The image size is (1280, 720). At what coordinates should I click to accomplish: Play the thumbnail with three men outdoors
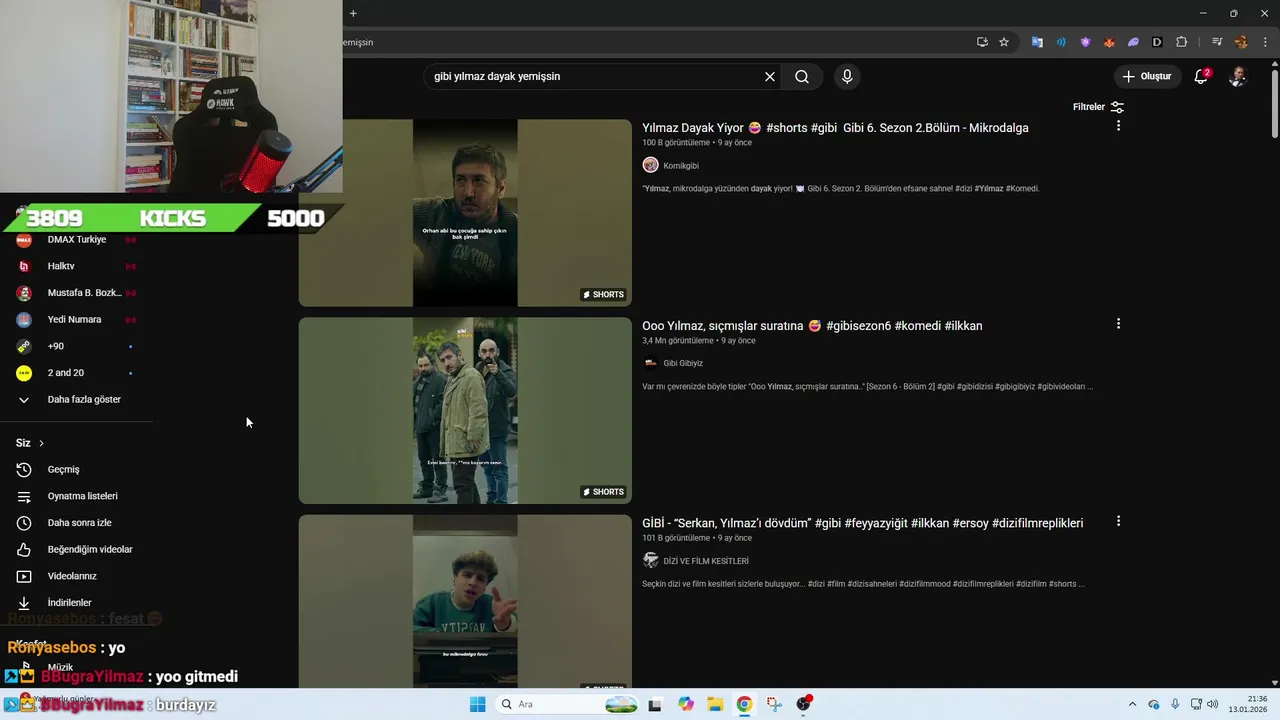[x=465, y=411]
